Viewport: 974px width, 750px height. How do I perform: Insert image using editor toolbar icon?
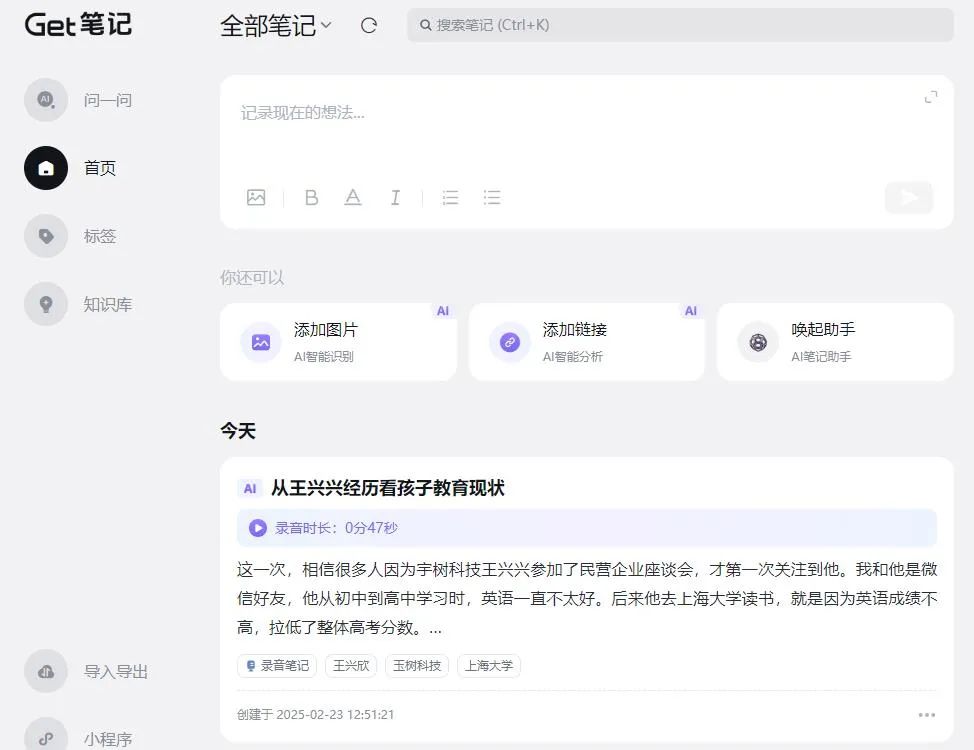point(256,198)
